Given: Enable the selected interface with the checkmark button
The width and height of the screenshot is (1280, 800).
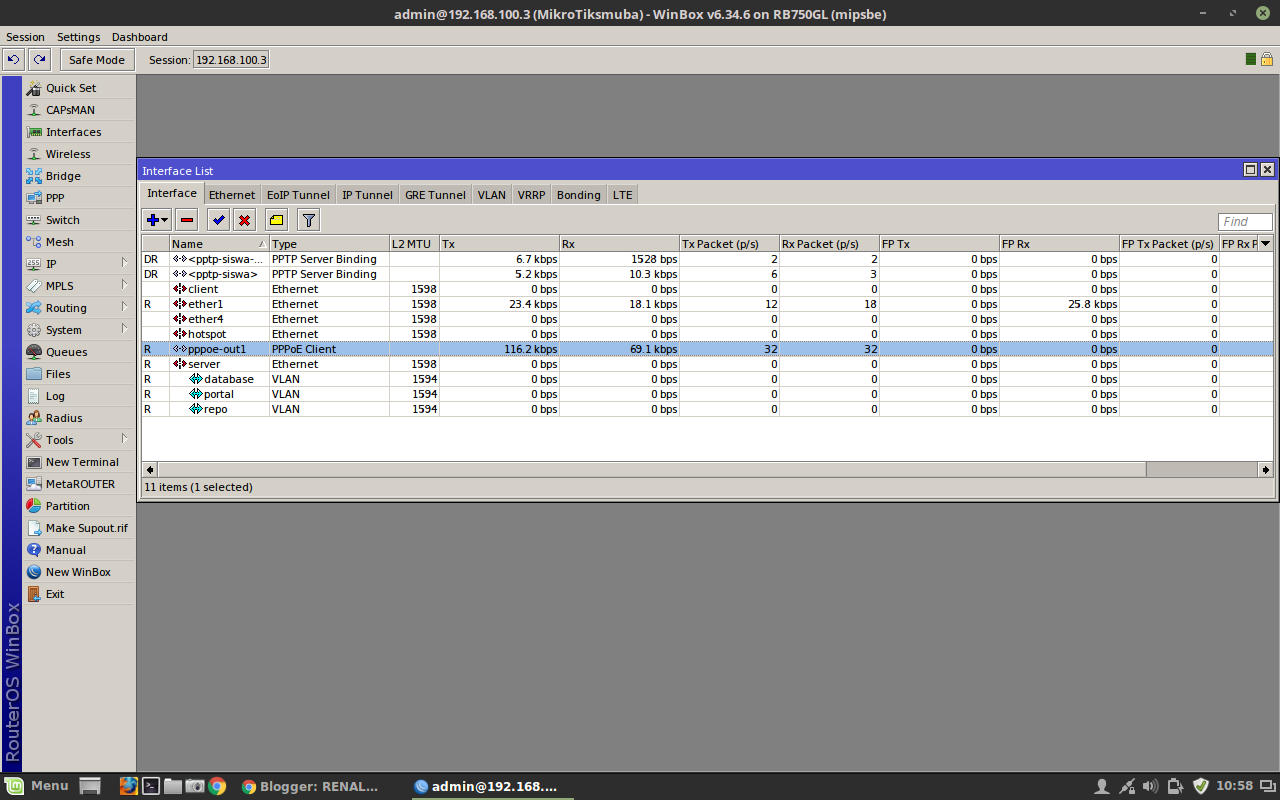Looking at the screenshot, I should coord(219,220).
